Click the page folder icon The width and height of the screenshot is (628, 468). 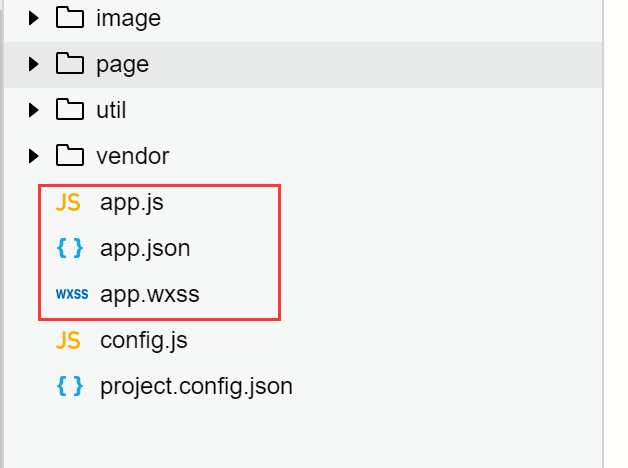(x=69, y=64)
